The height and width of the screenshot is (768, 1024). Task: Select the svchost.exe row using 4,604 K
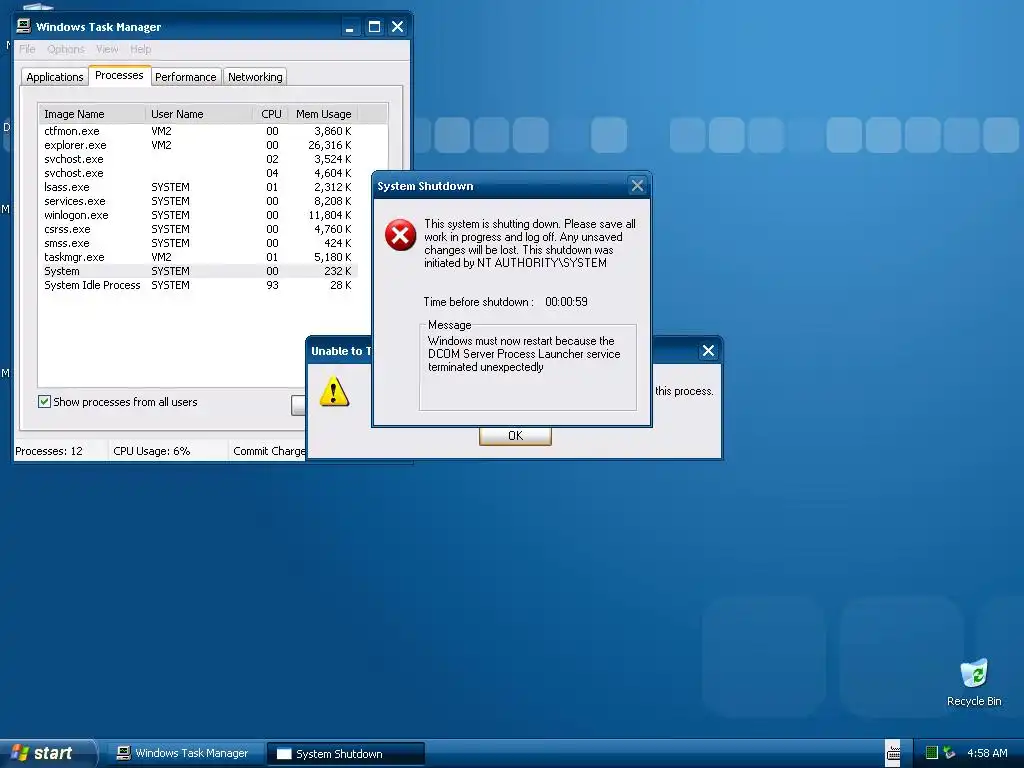click(198, 173)
